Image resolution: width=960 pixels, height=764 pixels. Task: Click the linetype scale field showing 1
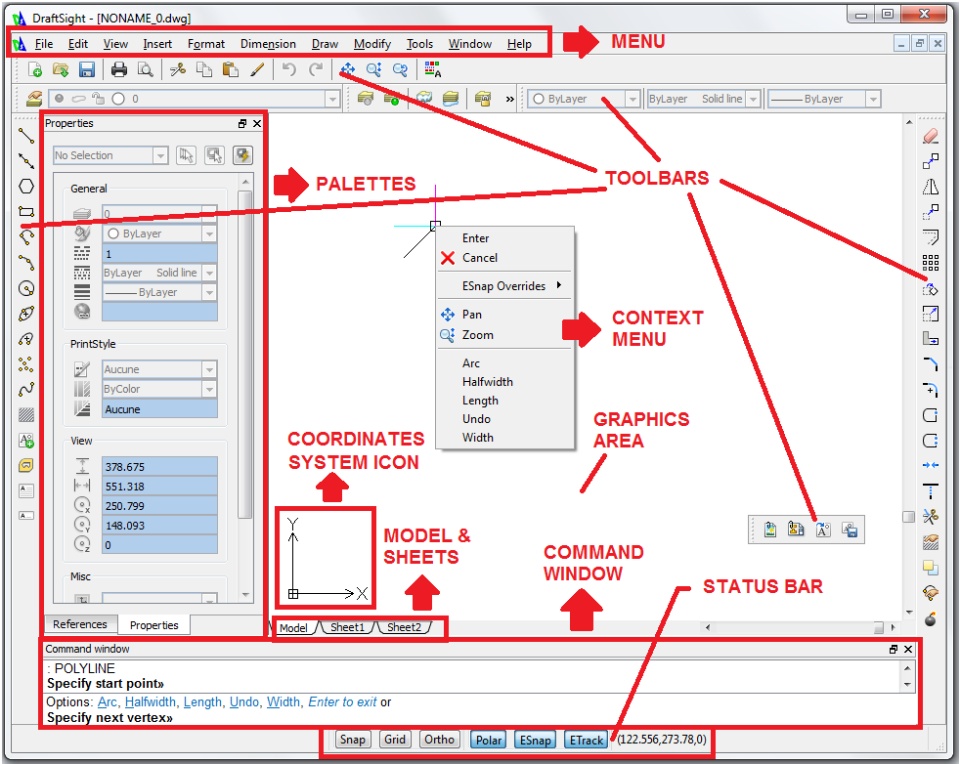(159, 253)
